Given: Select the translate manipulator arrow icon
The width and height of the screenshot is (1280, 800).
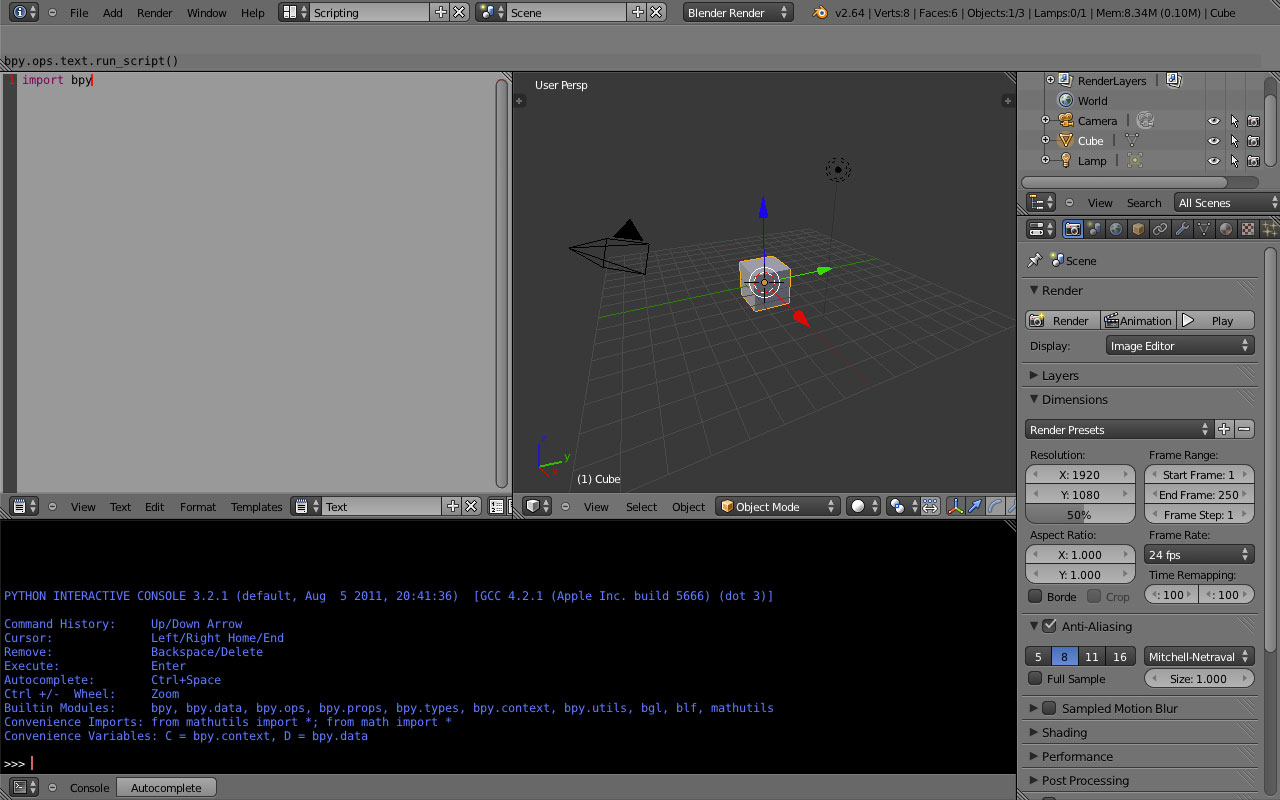Looking at the screenshot, I should tap(974, 507).
